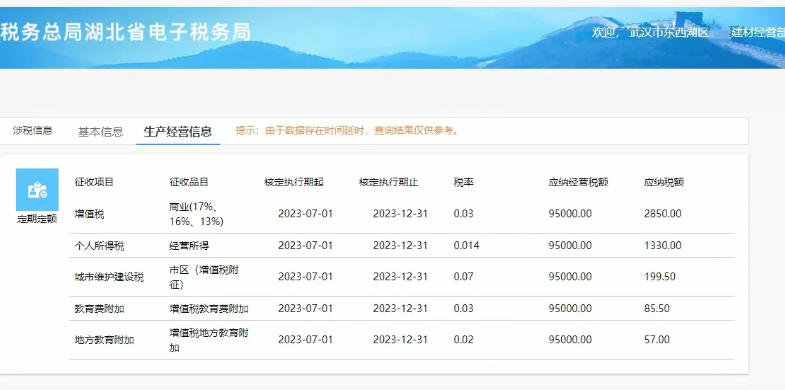Select the 地方教育附加 row label
Viewport: 785px width, 390px height.
coord(104,340)
